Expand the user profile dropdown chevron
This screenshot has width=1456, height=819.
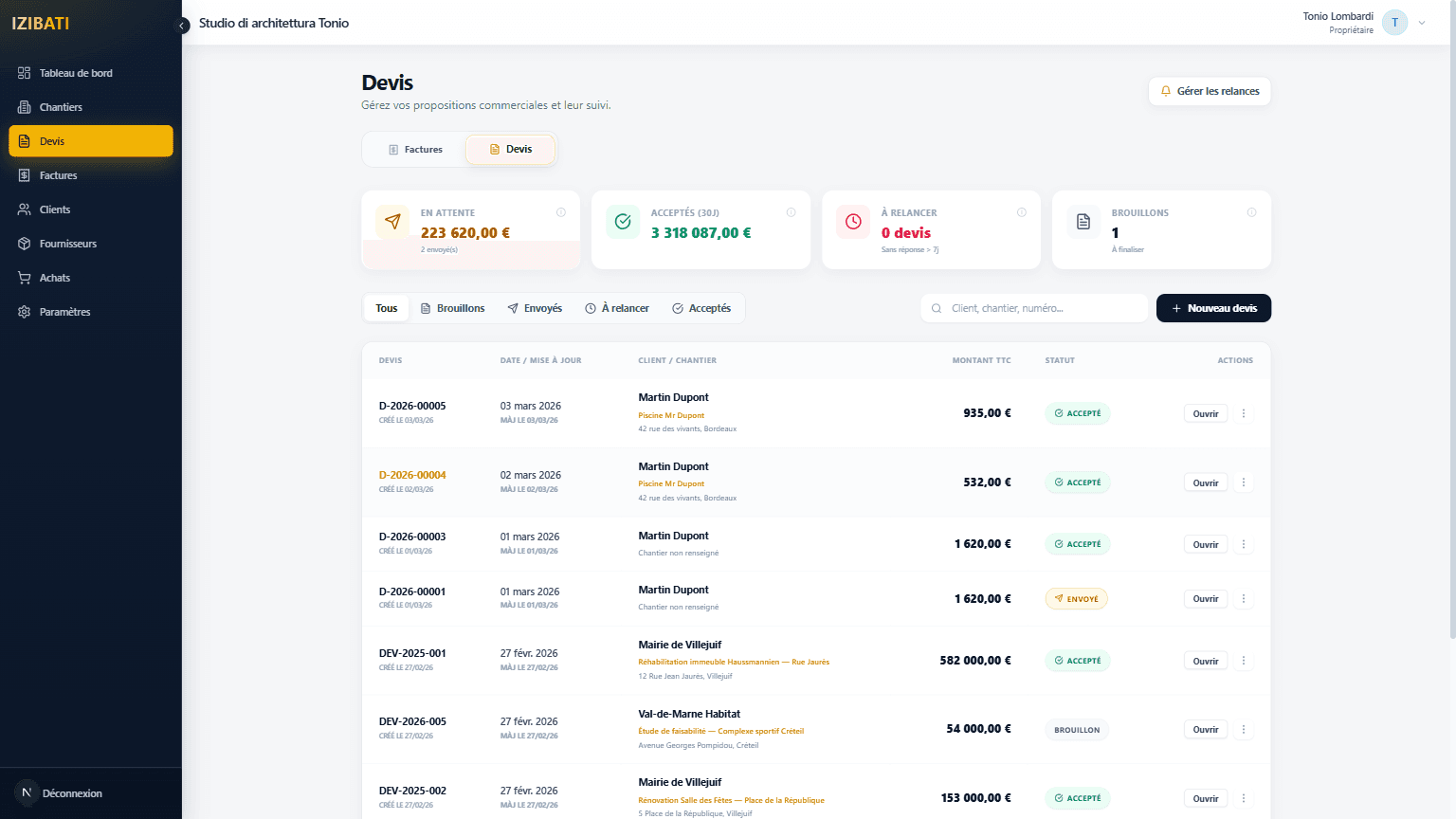point(1422,23)
